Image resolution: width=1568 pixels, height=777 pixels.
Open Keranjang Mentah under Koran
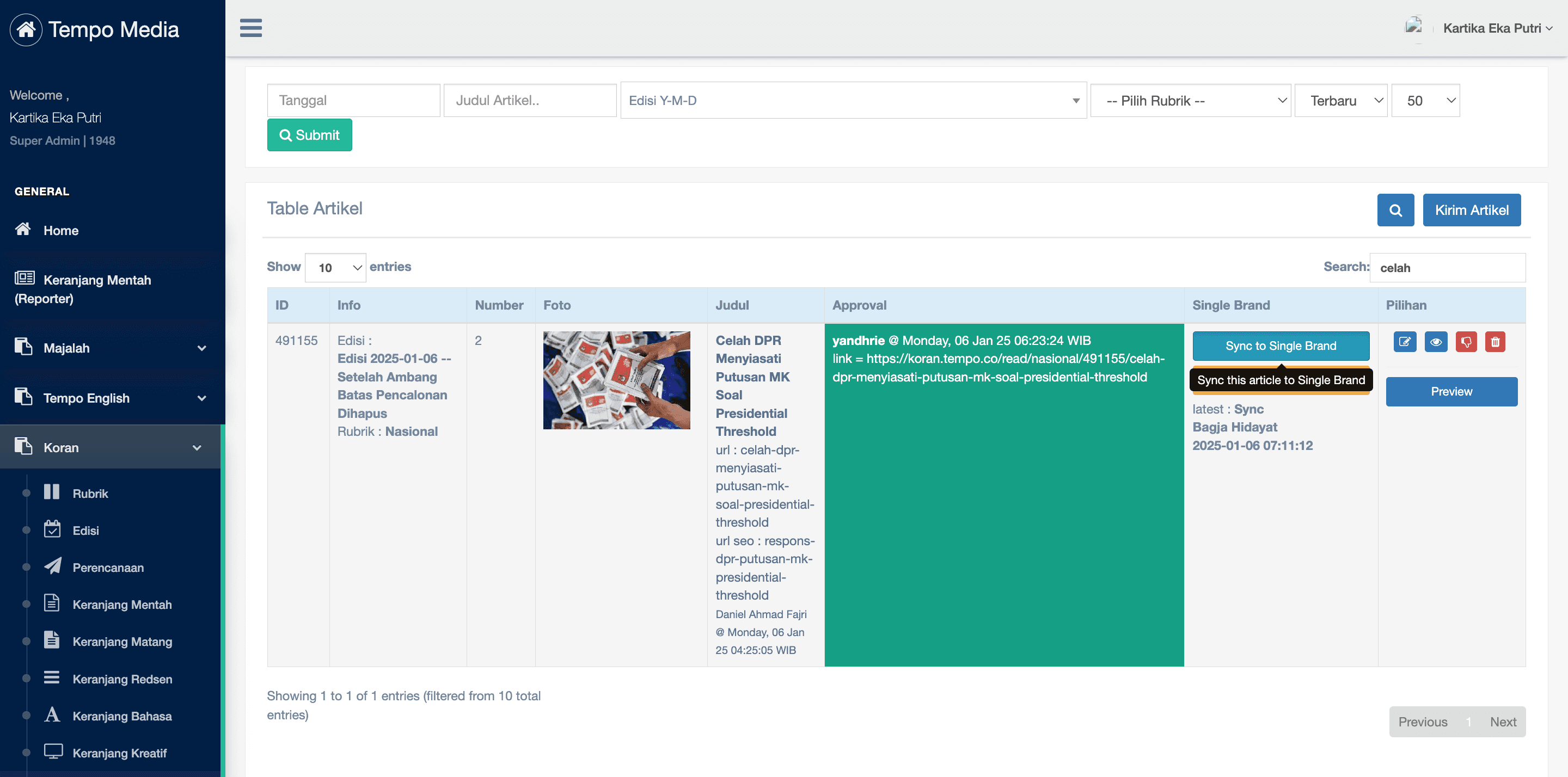122,605
